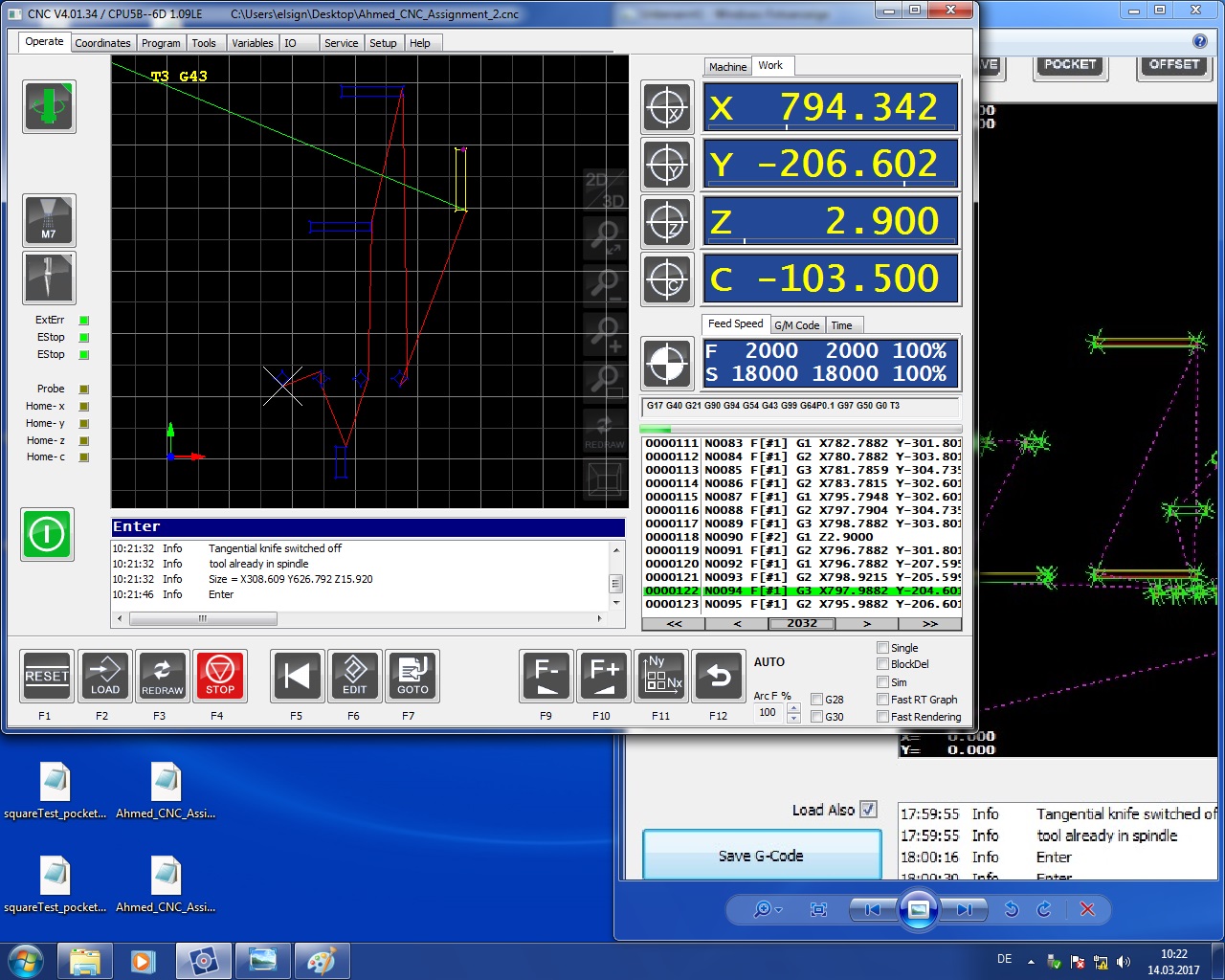The image size is (1225, 980).
Task: Increase Arc F % with up arrow
Action: (x=793, y=708)
